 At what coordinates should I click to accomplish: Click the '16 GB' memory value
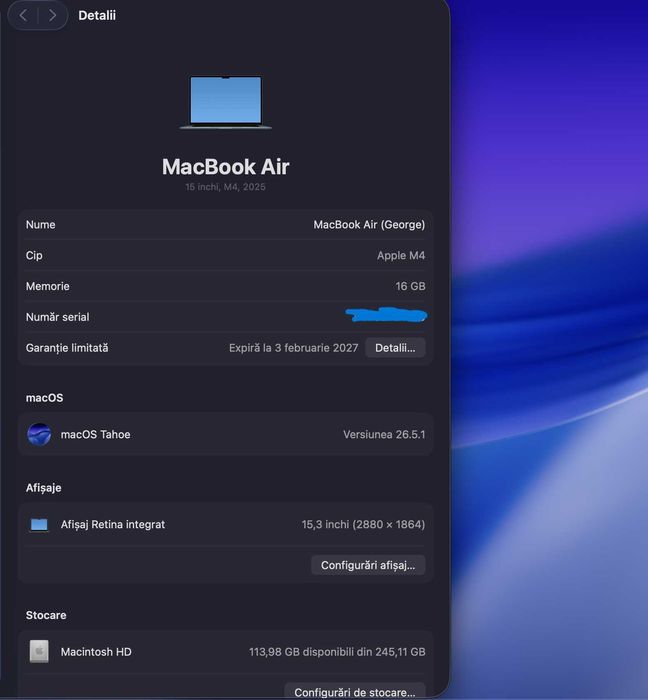pos(410,286)
